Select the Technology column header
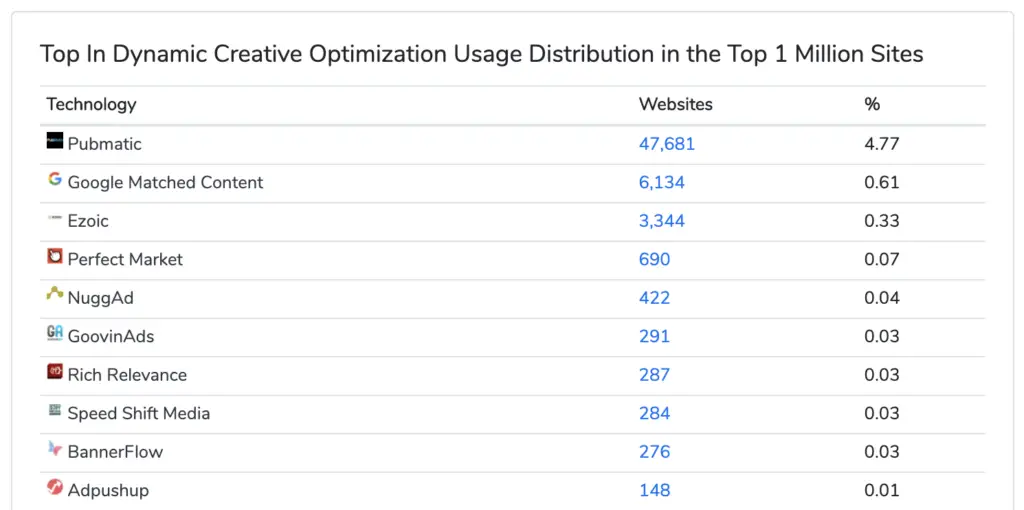Image resolution: width=1024 pixels, height=510 pixels. 91,104
